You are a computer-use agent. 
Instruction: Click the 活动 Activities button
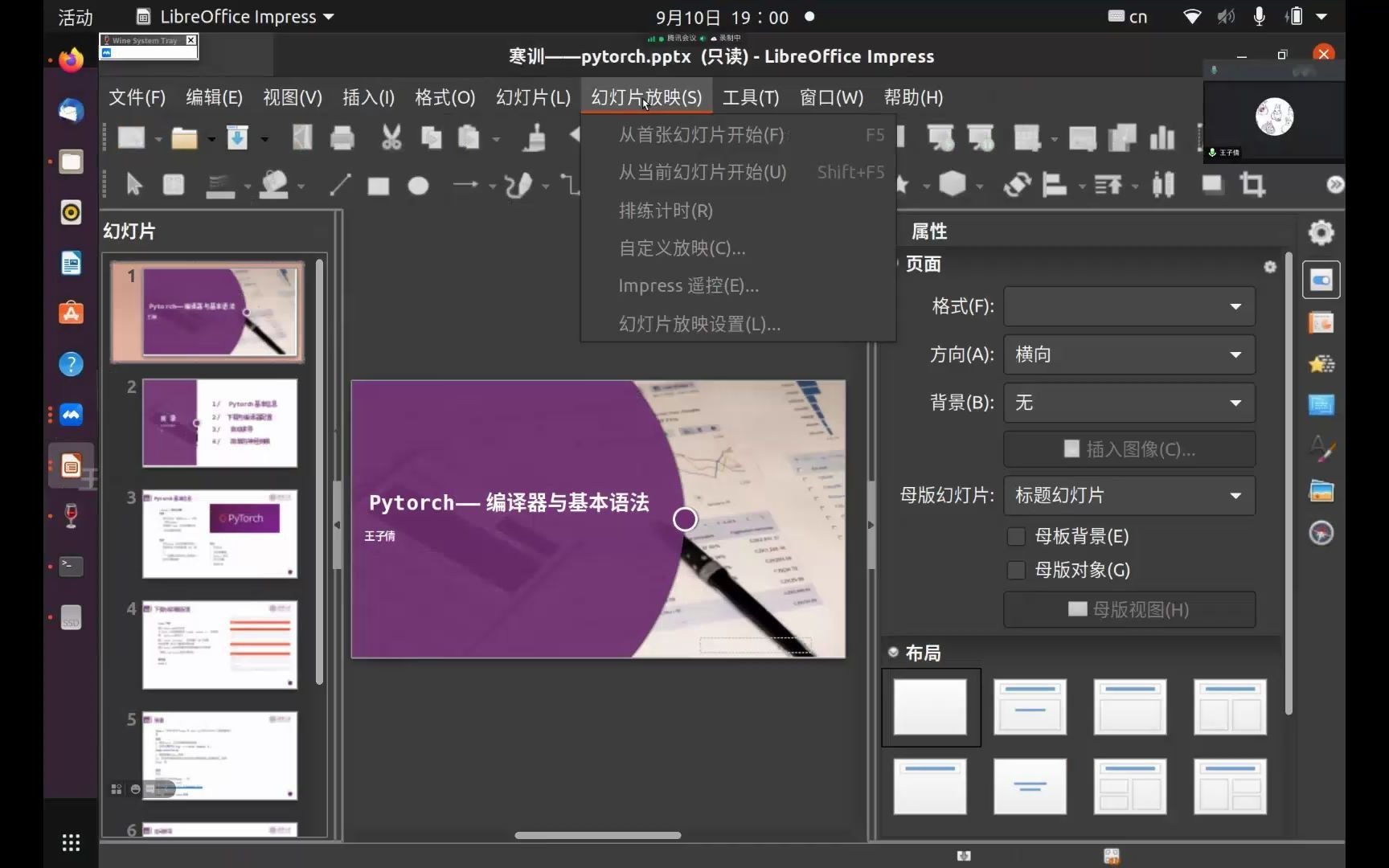pos(76,17)
